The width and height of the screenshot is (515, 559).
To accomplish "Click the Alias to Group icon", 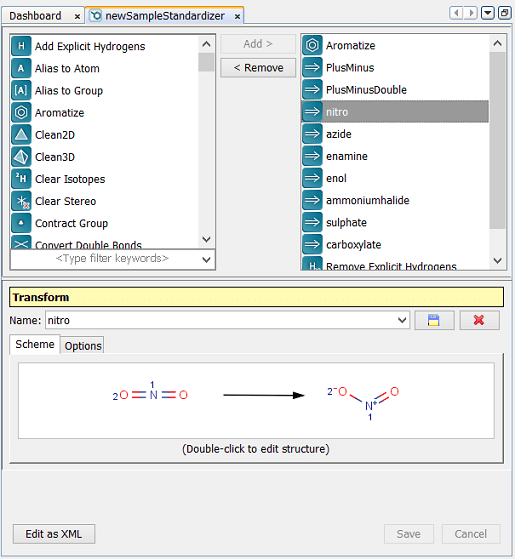I will (x=21, y=91).
